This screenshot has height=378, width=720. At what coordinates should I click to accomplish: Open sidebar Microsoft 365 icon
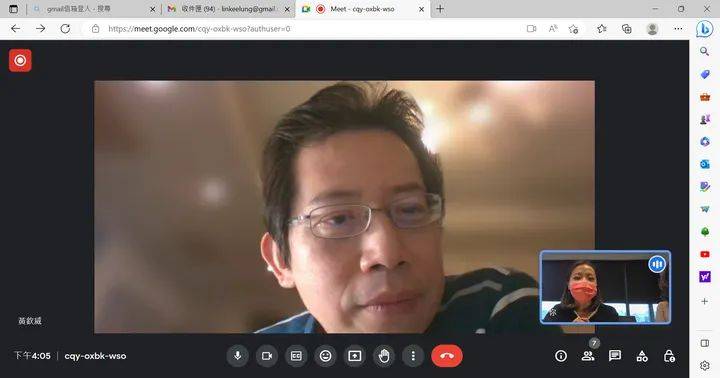(x=704, y=141)
